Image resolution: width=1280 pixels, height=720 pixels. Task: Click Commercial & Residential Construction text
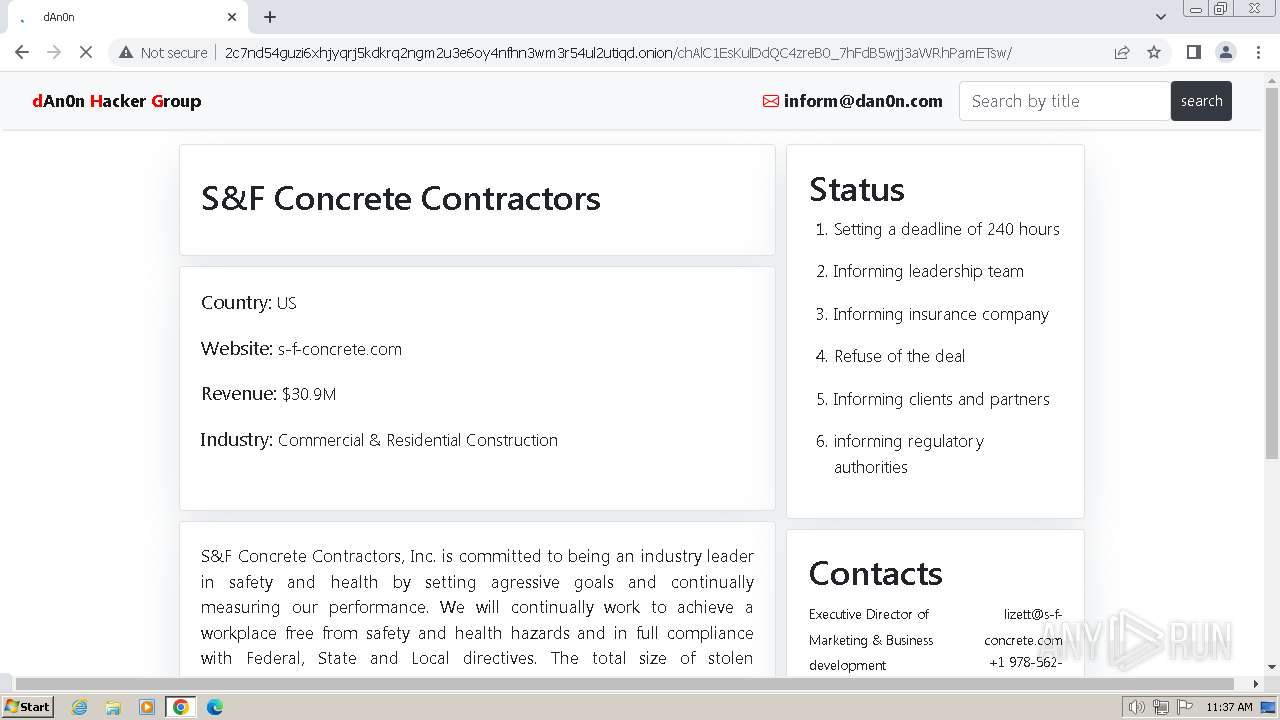(x=418, y=440)
